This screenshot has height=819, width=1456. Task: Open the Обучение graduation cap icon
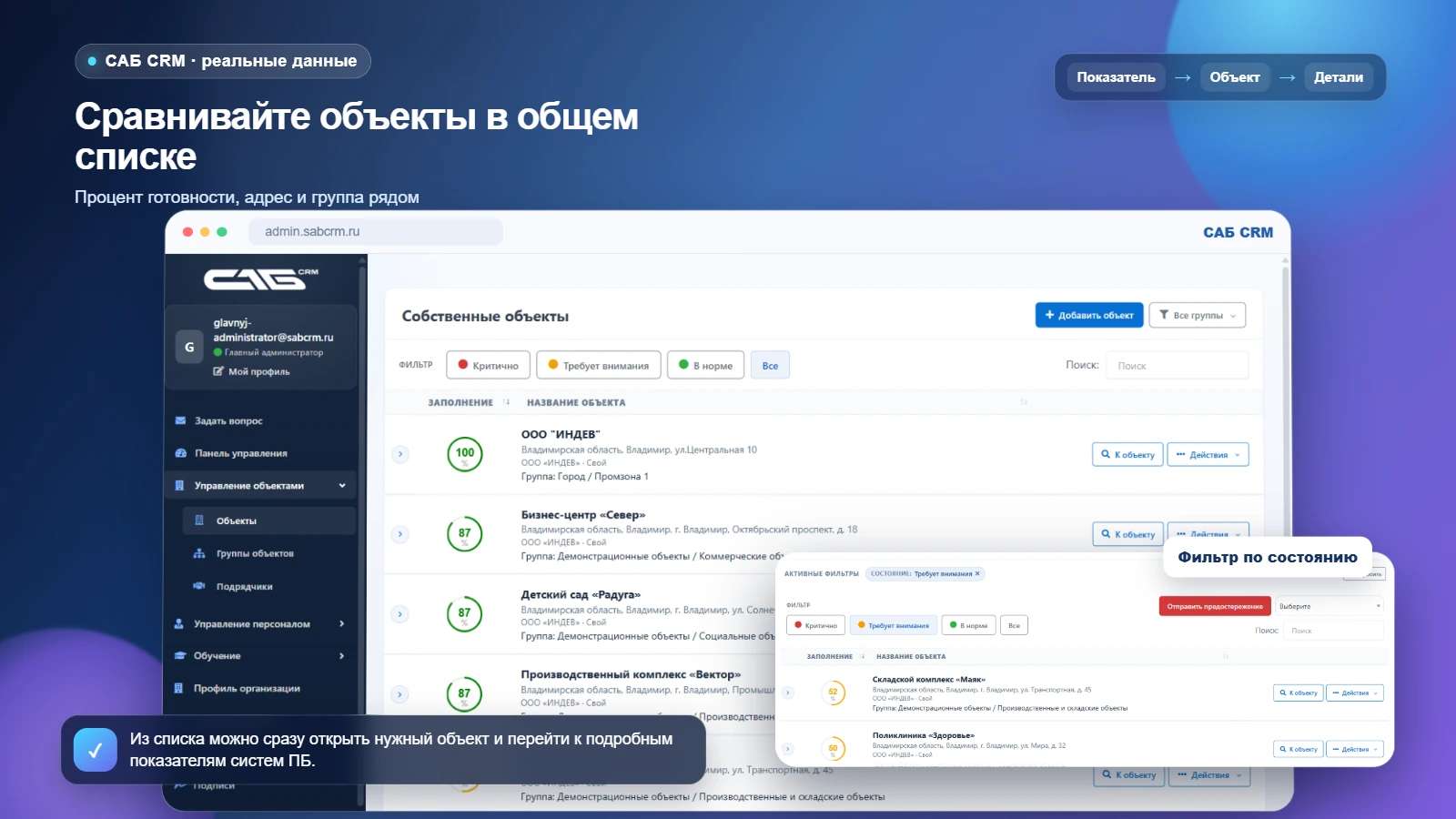[x=180, y=655]
